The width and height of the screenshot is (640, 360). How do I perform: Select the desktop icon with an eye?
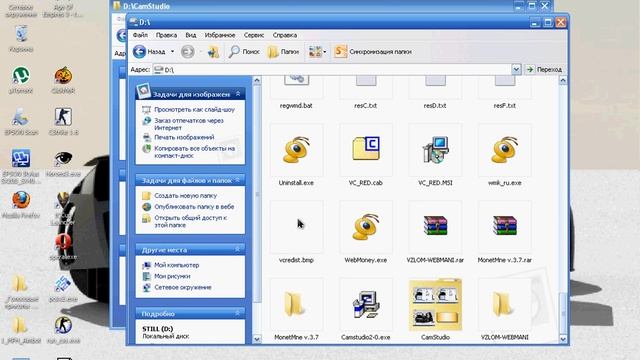63,159
